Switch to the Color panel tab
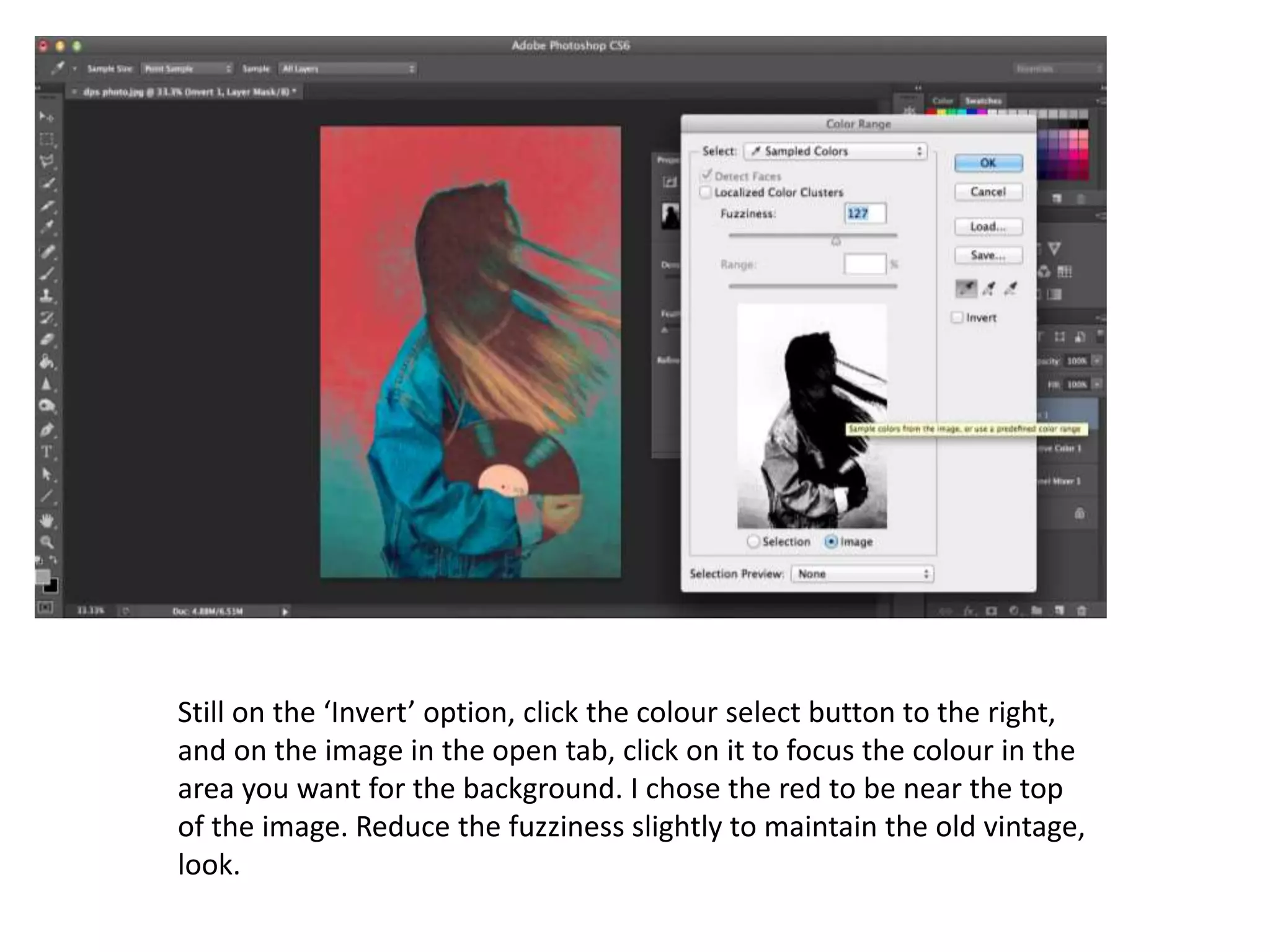The width and height of the screenshot is (1270, 952). 943,100
